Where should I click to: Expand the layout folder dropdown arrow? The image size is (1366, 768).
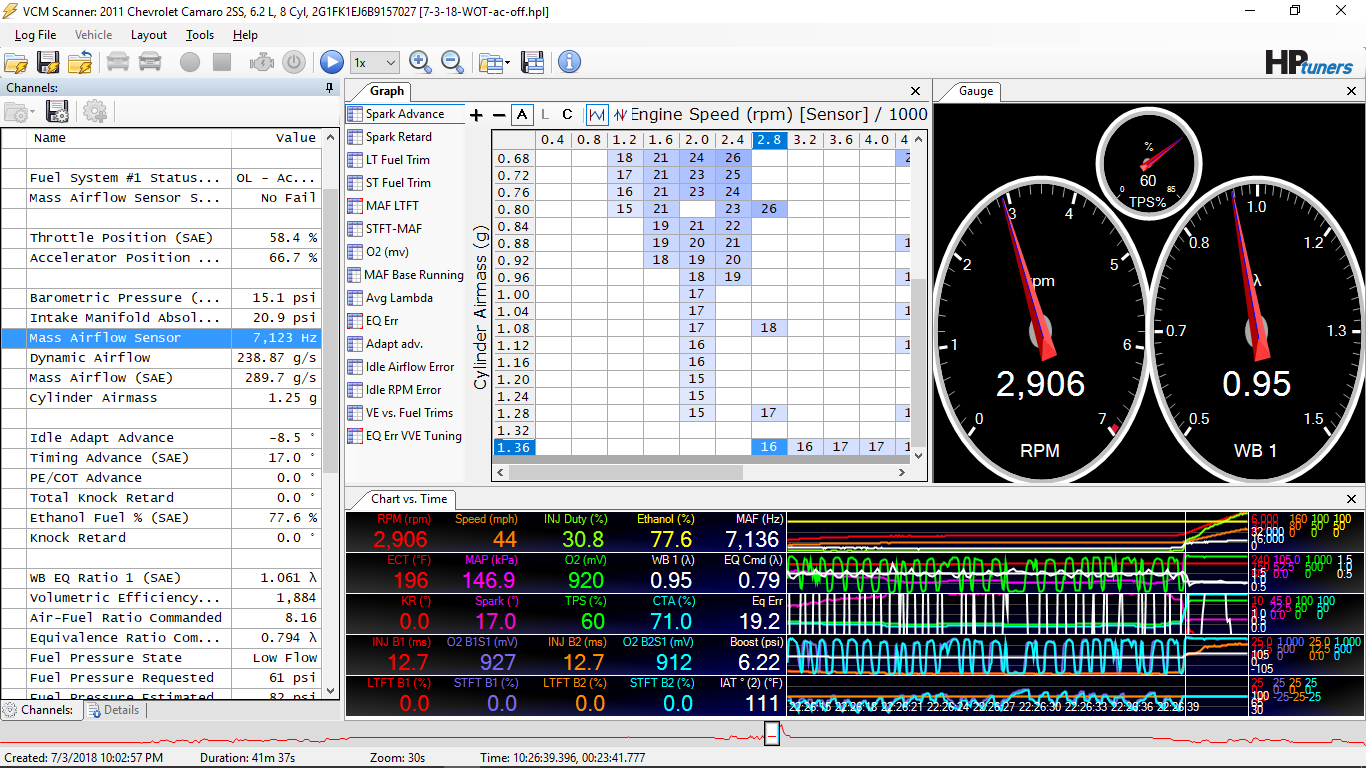click(508, 63)
